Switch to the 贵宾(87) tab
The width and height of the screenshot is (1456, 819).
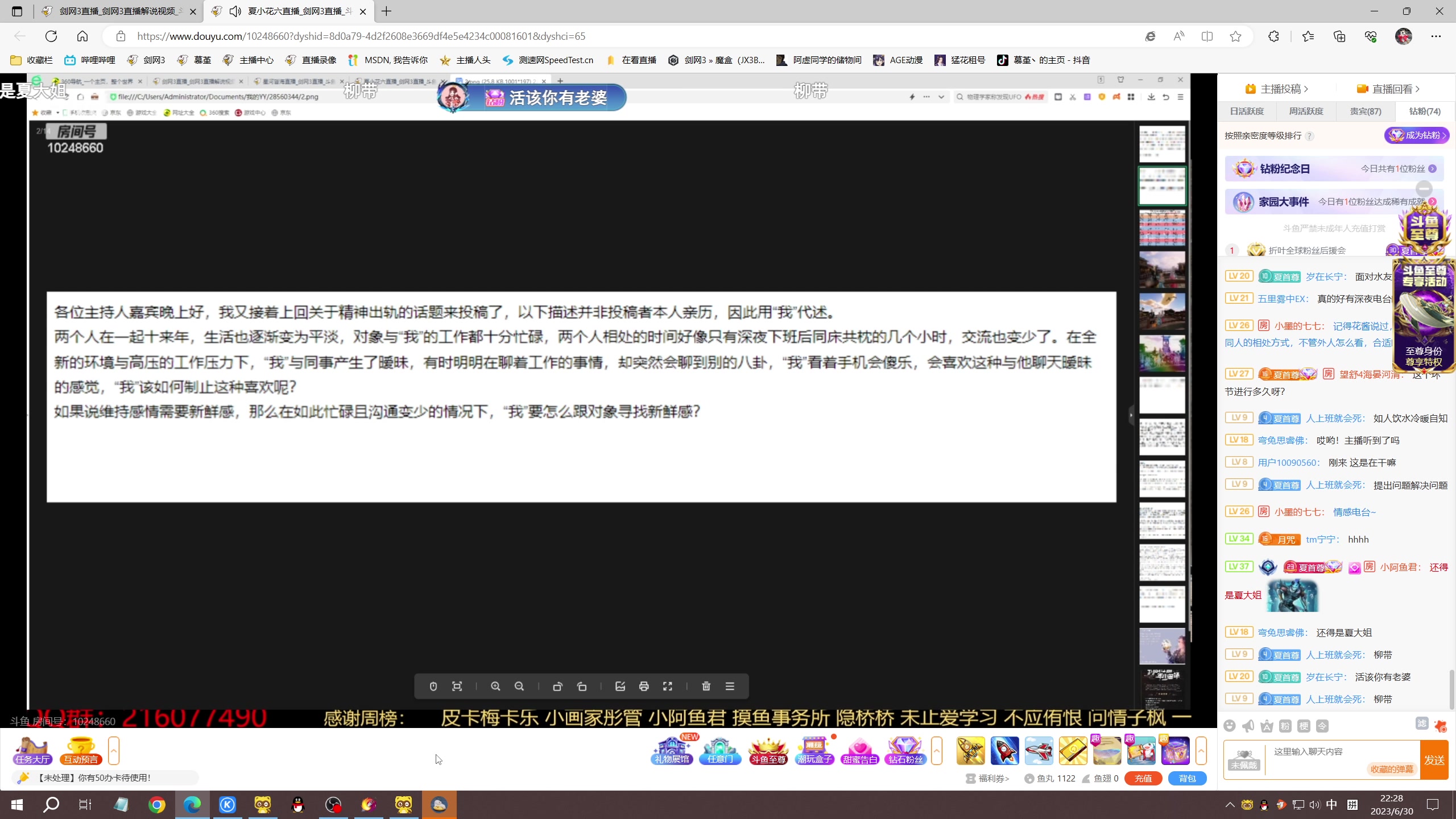click(x=1365, y=111)
